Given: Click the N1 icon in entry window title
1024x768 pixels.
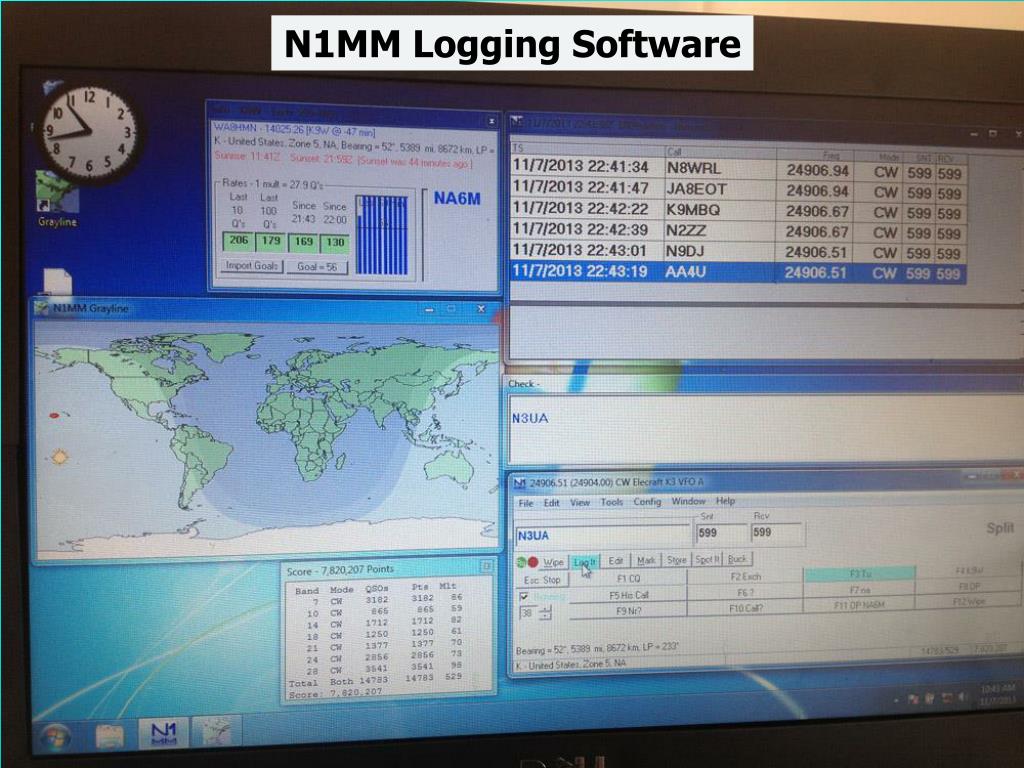Looking at the screenshot, I should [x=519, y=483].
